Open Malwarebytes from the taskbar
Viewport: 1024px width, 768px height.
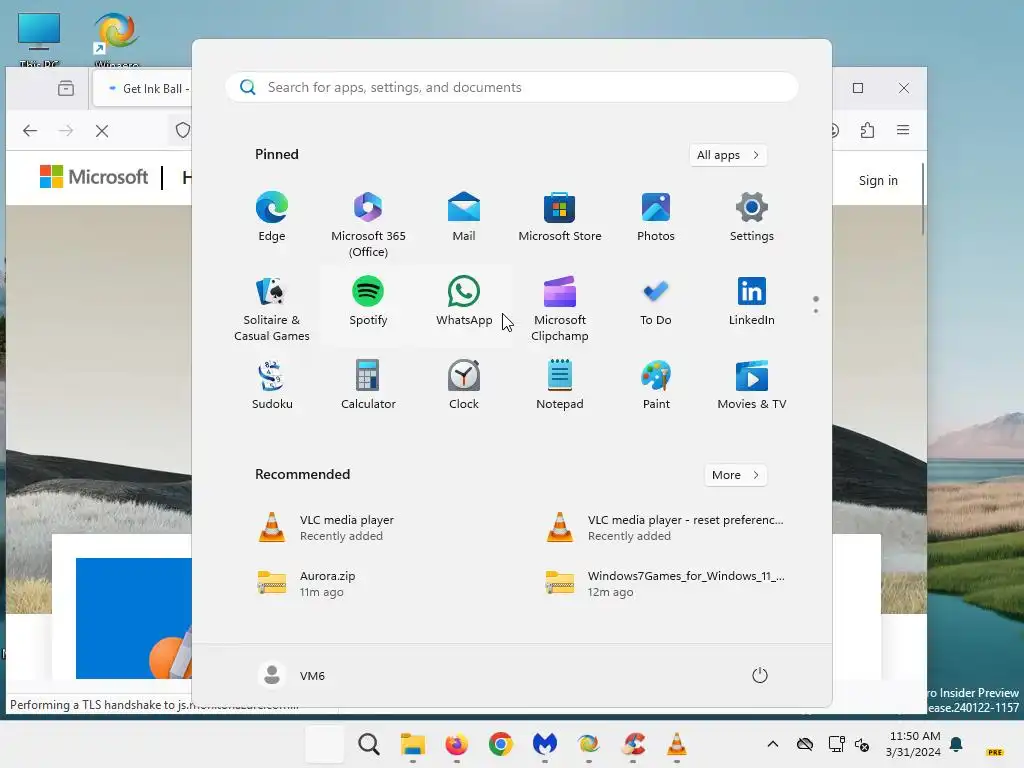click(545, 744)
